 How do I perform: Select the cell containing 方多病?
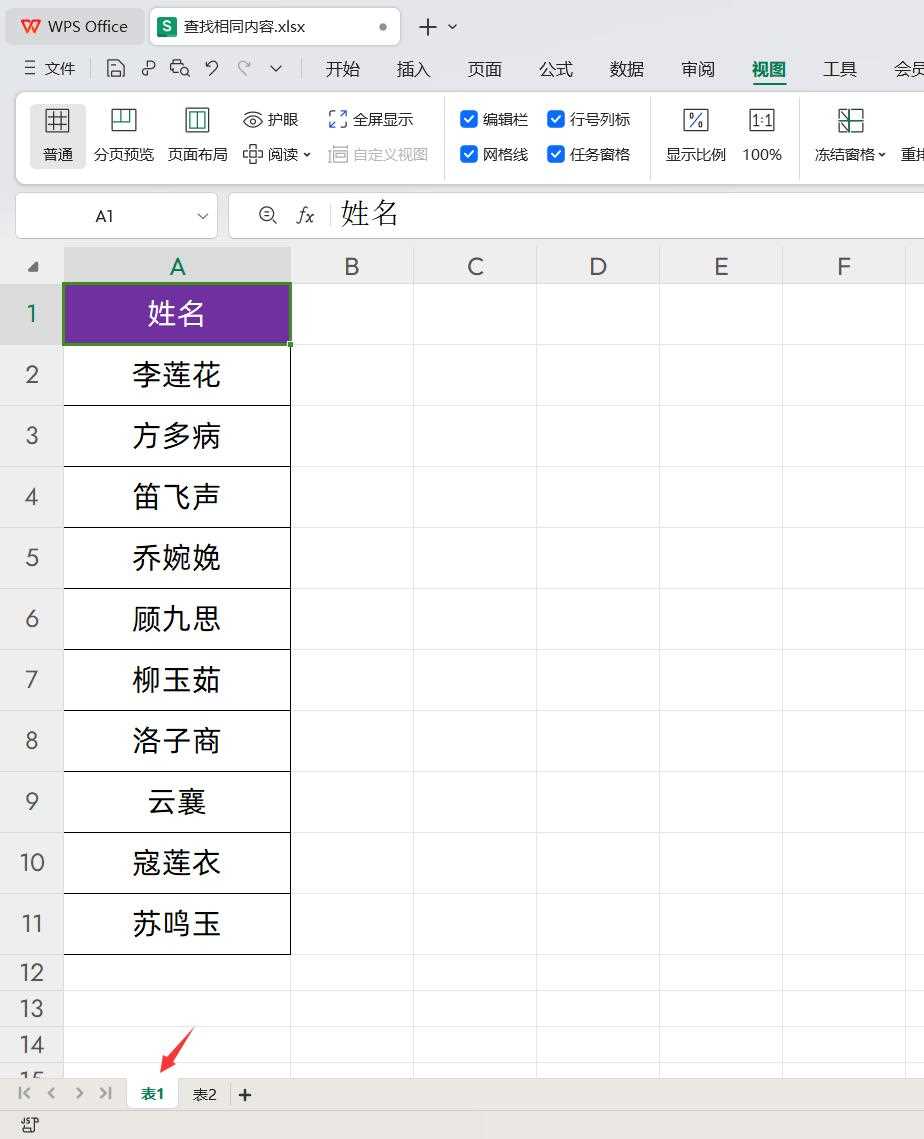tap(177, 436)
